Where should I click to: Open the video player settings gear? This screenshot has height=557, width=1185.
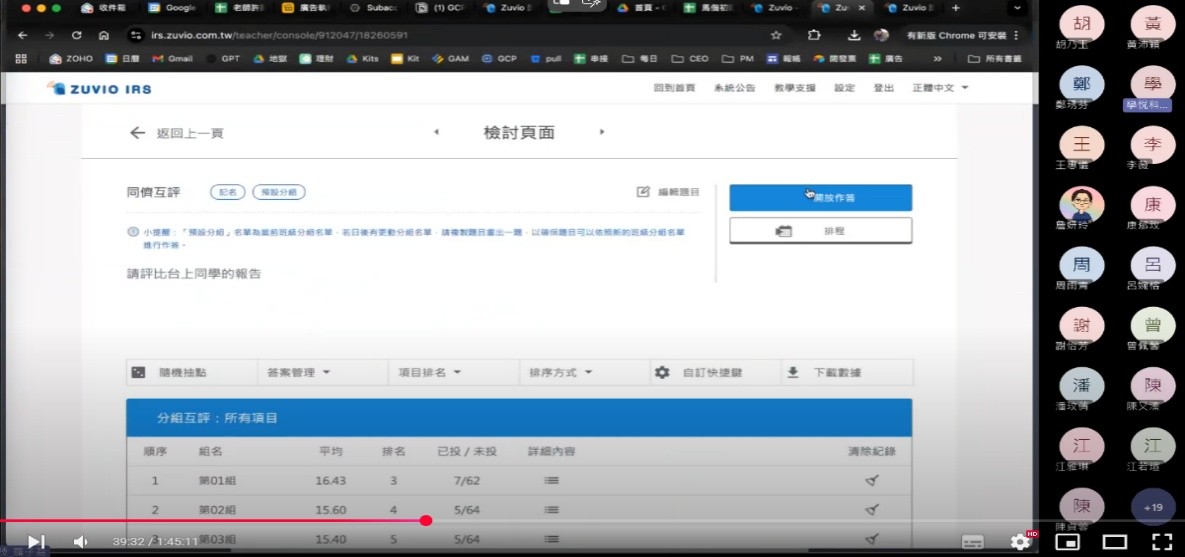1020,542
